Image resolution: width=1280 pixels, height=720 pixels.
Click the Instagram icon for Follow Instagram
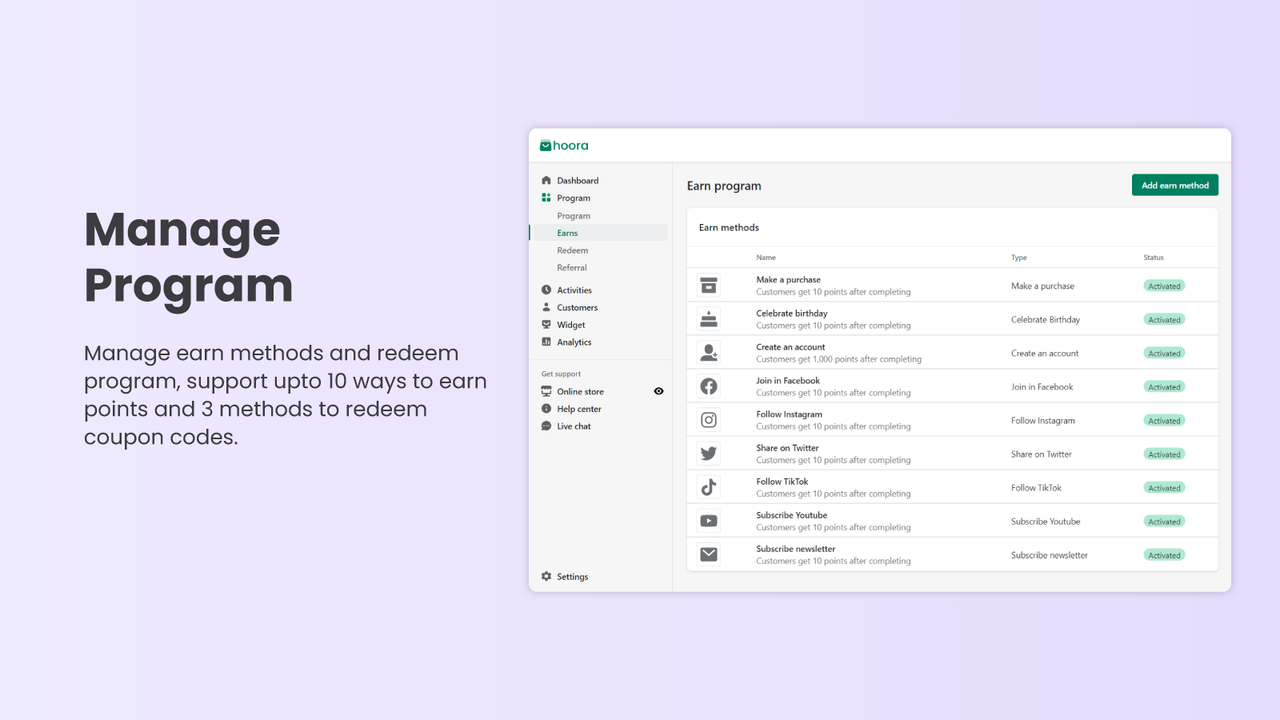pos(709,419)
